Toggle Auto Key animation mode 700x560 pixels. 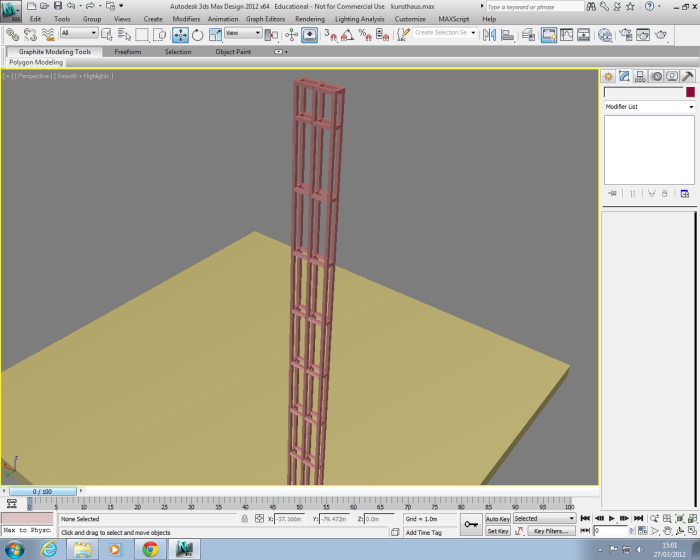coord(498,519)
